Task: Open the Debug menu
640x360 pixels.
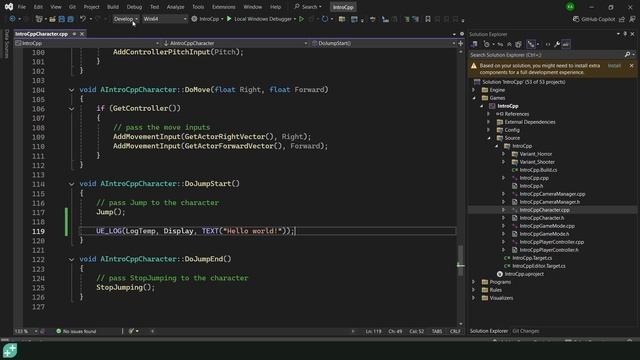Action: (x=134, y=7)
